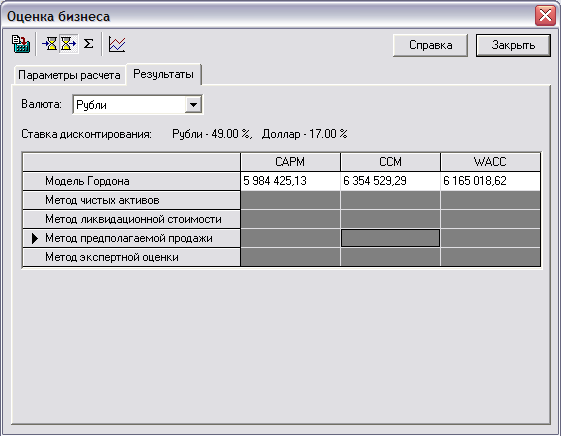Click the Закрыть button
Image resolution: width=561 pixels, height=436 pixels.
[x=513, y=45]
